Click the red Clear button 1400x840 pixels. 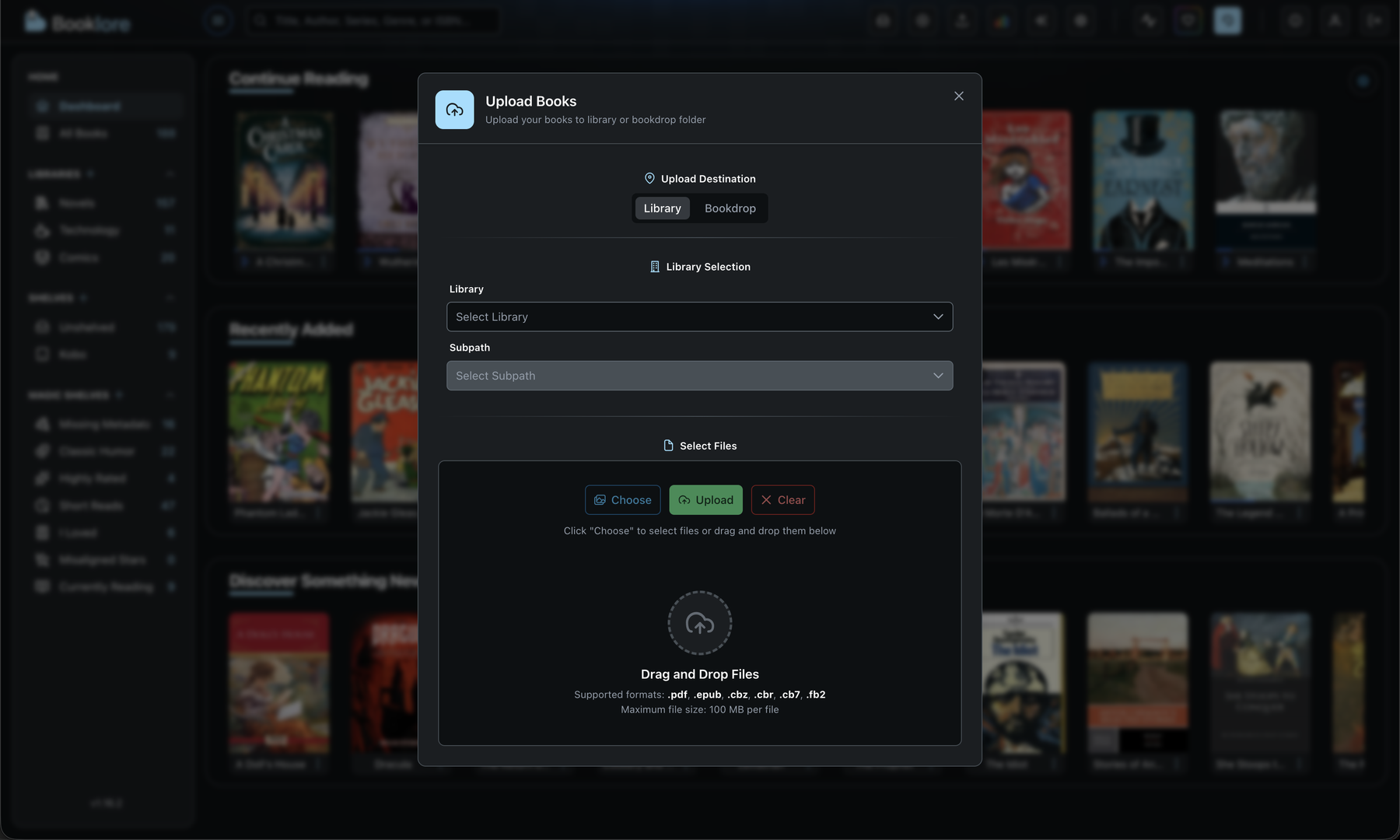point(782,499)
